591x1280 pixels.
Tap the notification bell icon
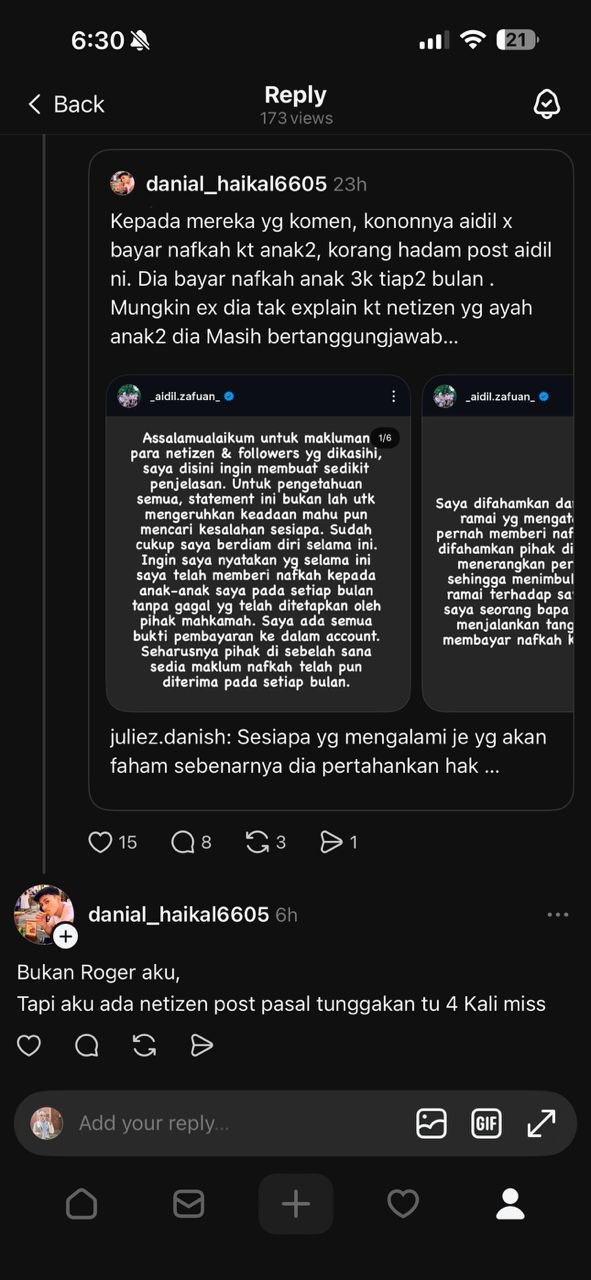tap(546, 104)
